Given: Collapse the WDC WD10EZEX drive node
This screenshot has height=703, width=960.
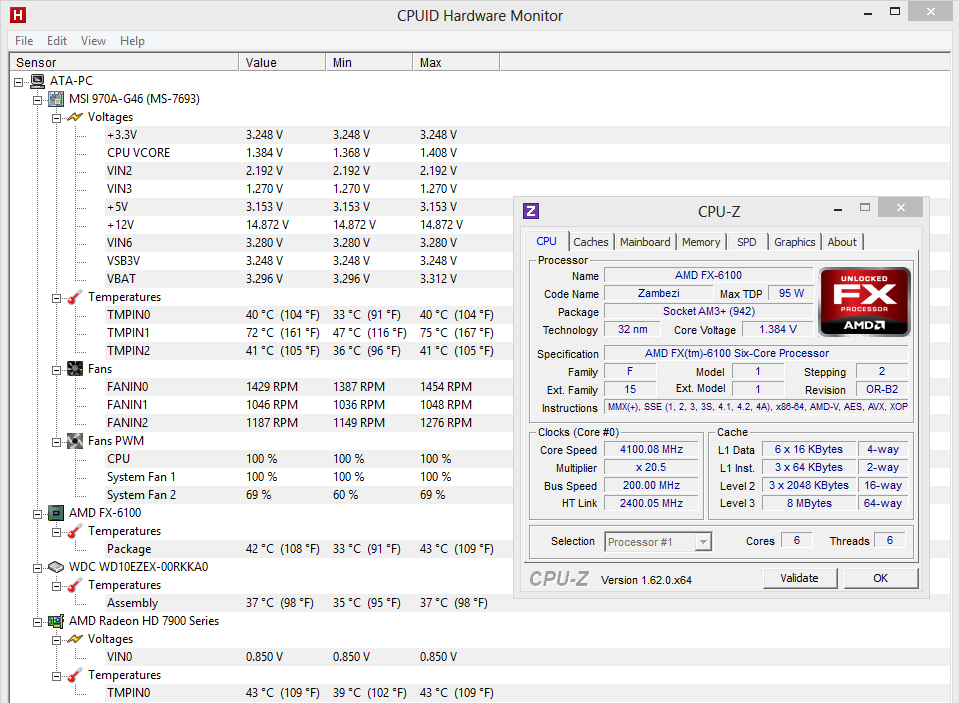Looking at the screenshot, I should (37, 568).
